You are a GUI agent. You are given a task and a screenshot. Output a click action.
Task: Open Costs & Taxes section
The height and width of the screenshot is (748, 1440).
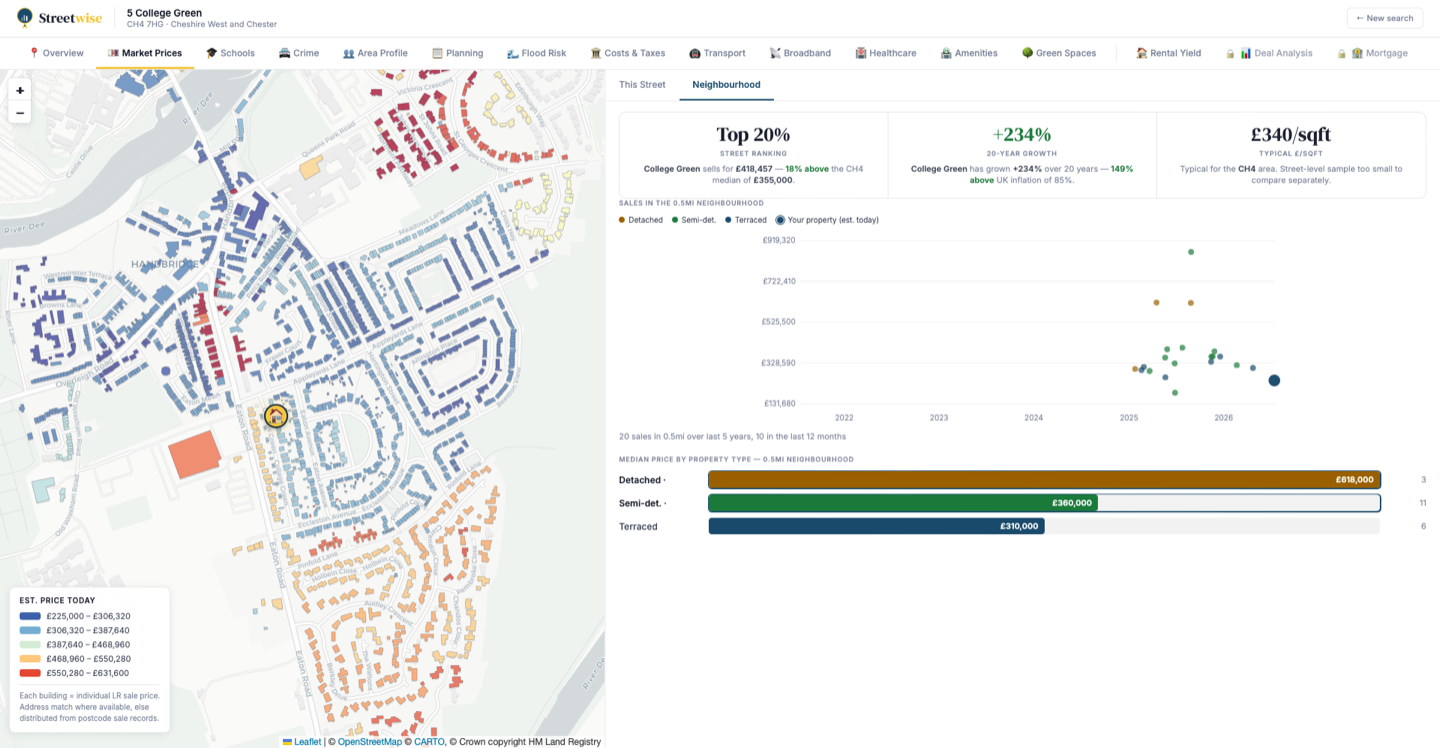pos(628,53)
